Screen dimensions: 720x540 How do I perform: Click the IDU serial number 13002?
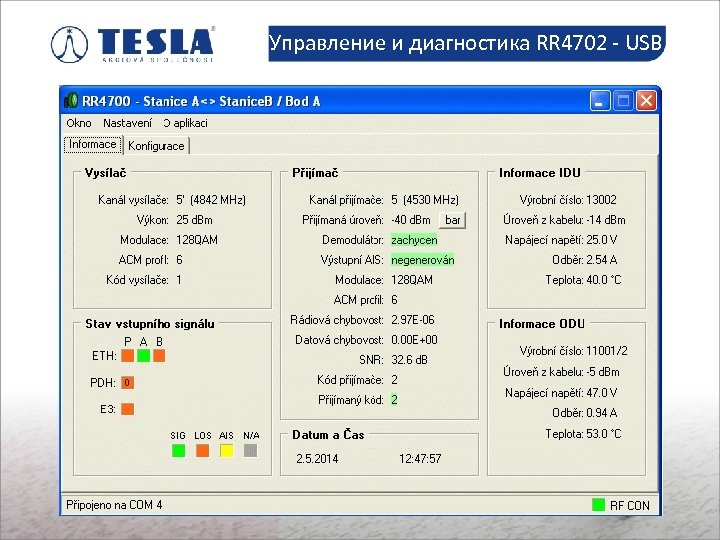pyautogui.click(x=601, y=200)
